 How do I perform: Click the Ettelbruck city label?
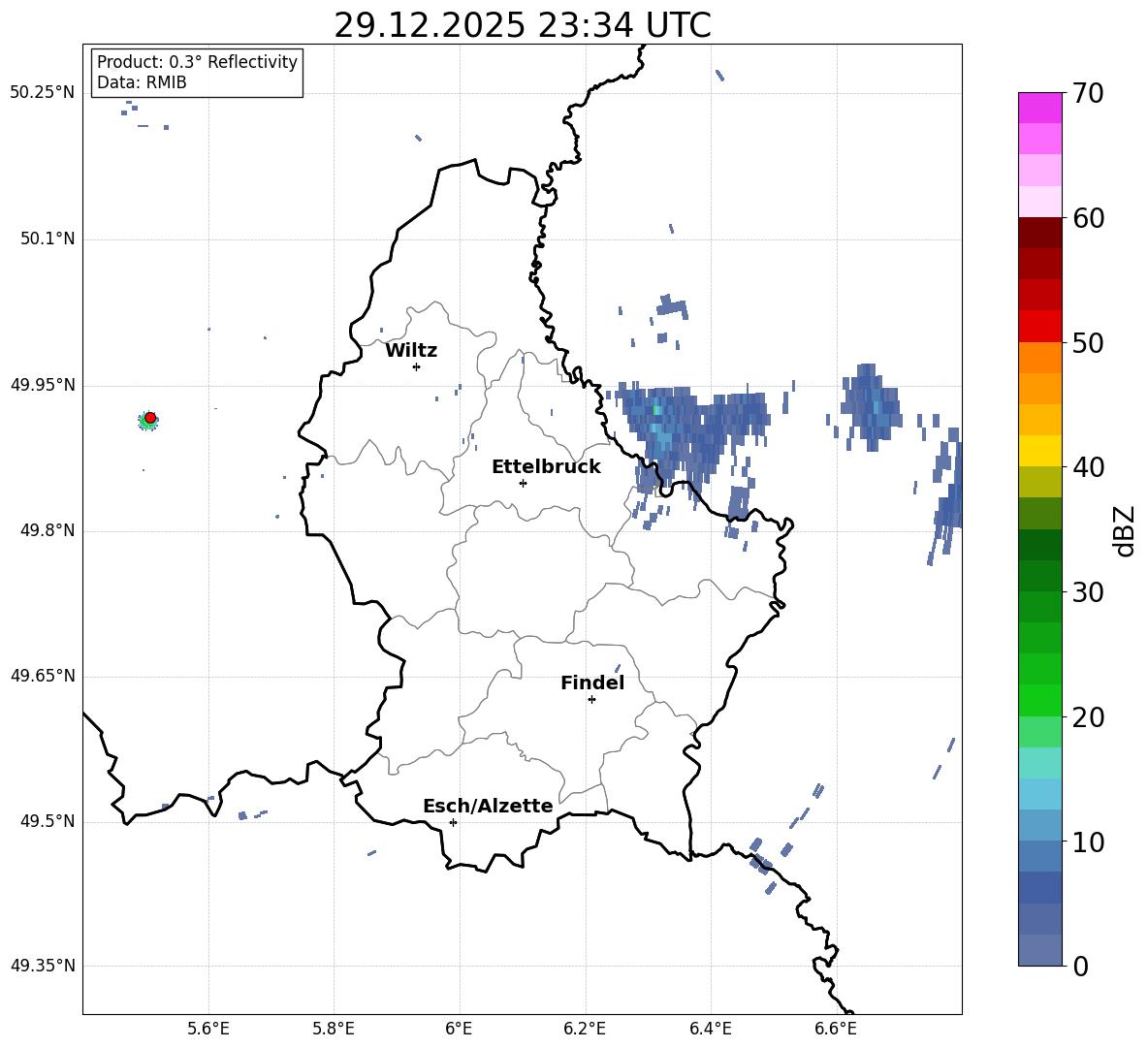click(546, 467)
